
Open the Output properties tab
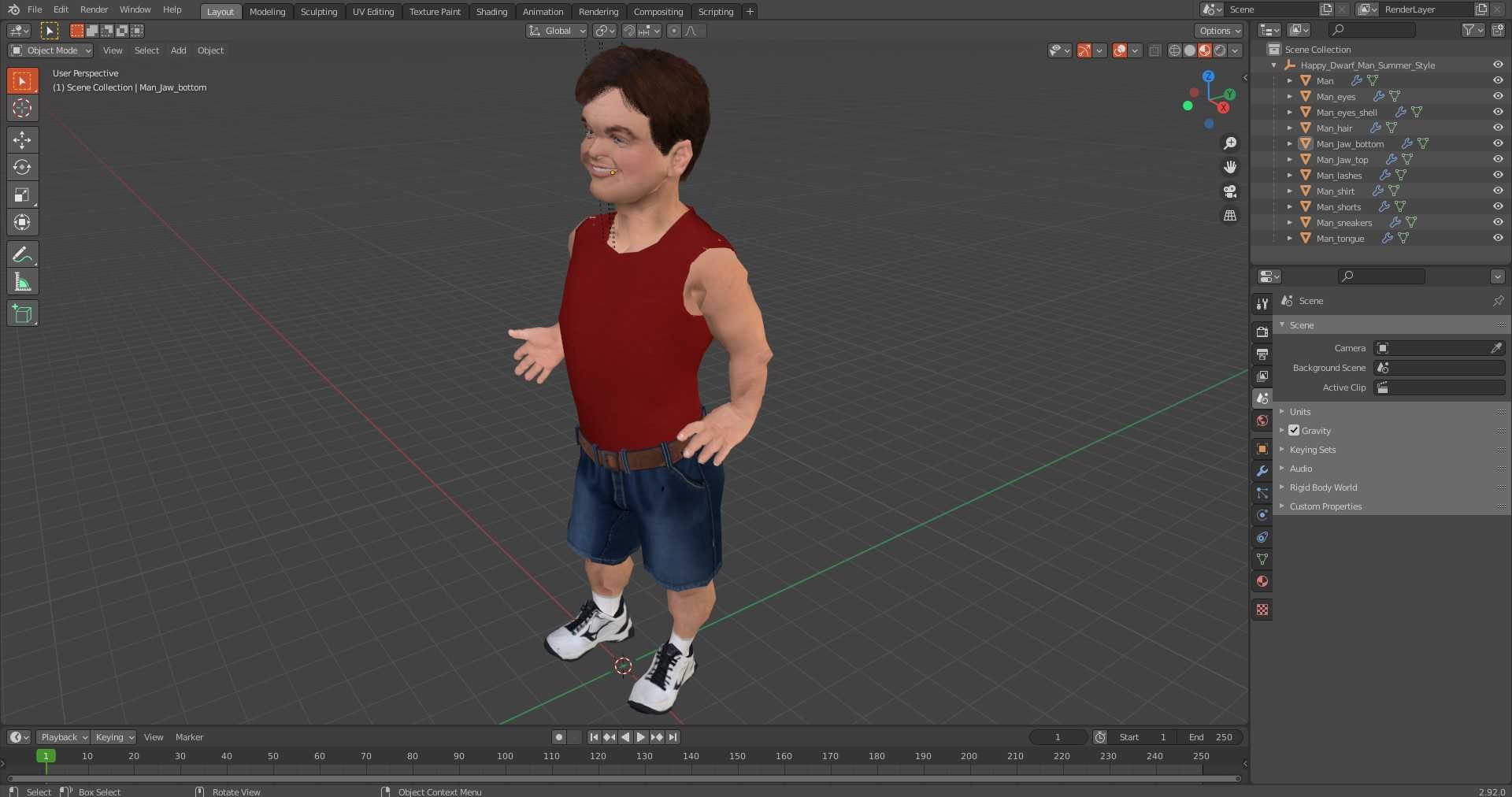1262,354
